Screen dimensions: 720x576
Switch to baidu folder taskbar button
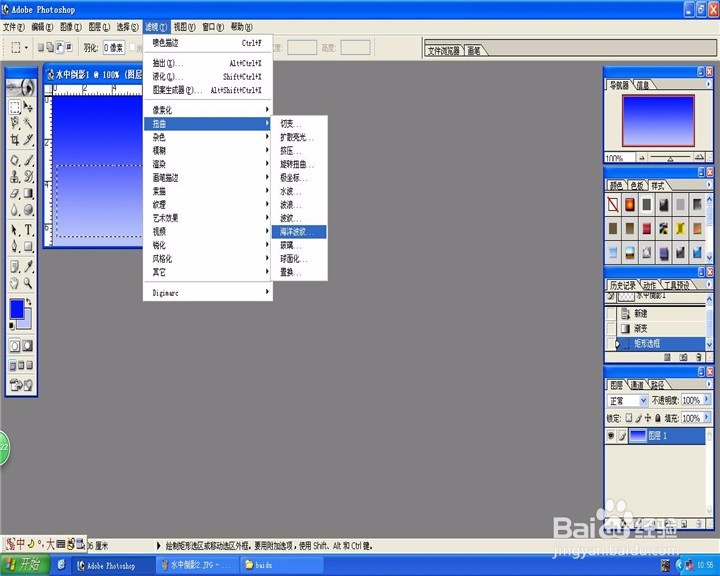[281, 565]
